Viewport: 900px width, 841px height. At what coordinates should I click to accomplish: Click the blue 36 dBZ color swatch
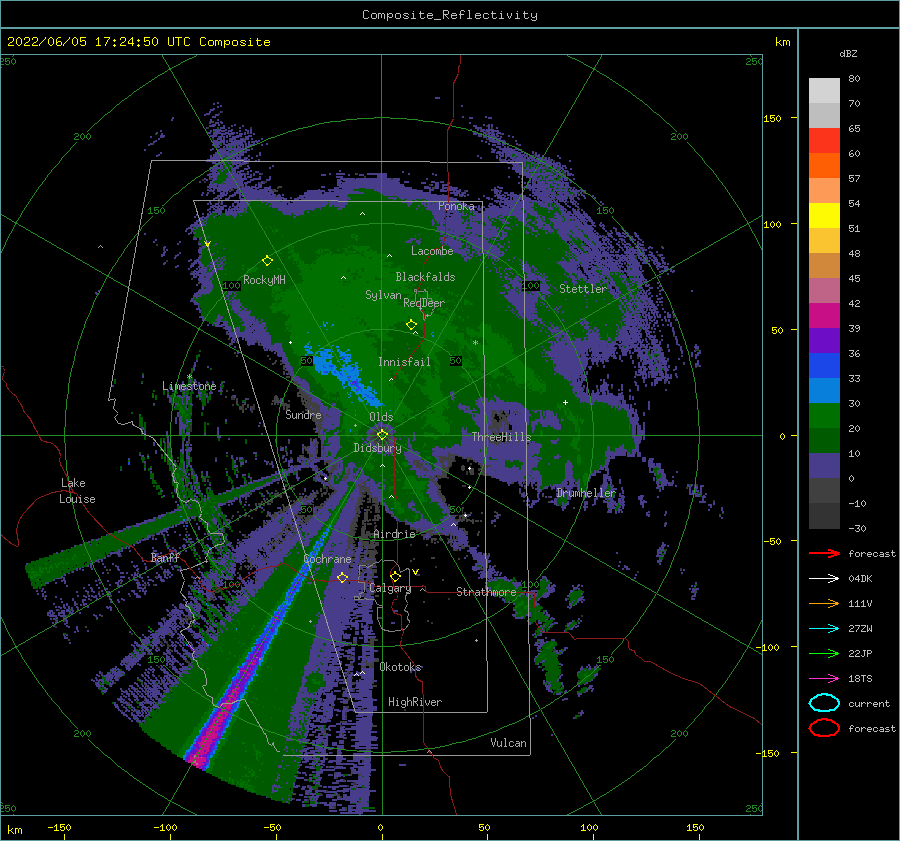pos(824,365)
